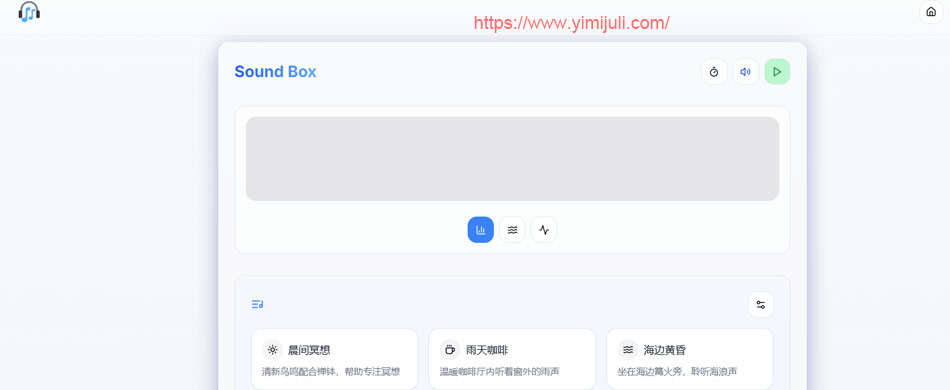Image resolution: width=950 pixels, height=390 pixels.
Task: Select the 晨间冥想 sound preset card
Action: [334, 359]
